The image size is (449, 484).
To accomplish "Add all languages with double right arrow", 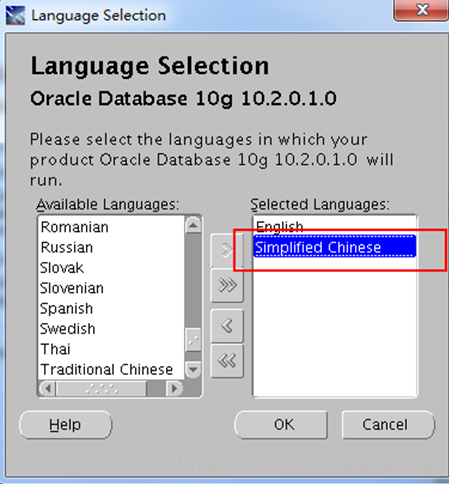I will [x=227, y=285].
